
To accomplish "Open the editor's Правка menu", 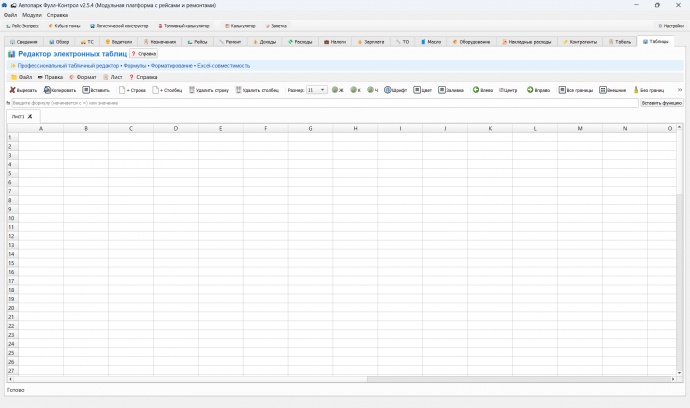I will [x=50, y=77].
